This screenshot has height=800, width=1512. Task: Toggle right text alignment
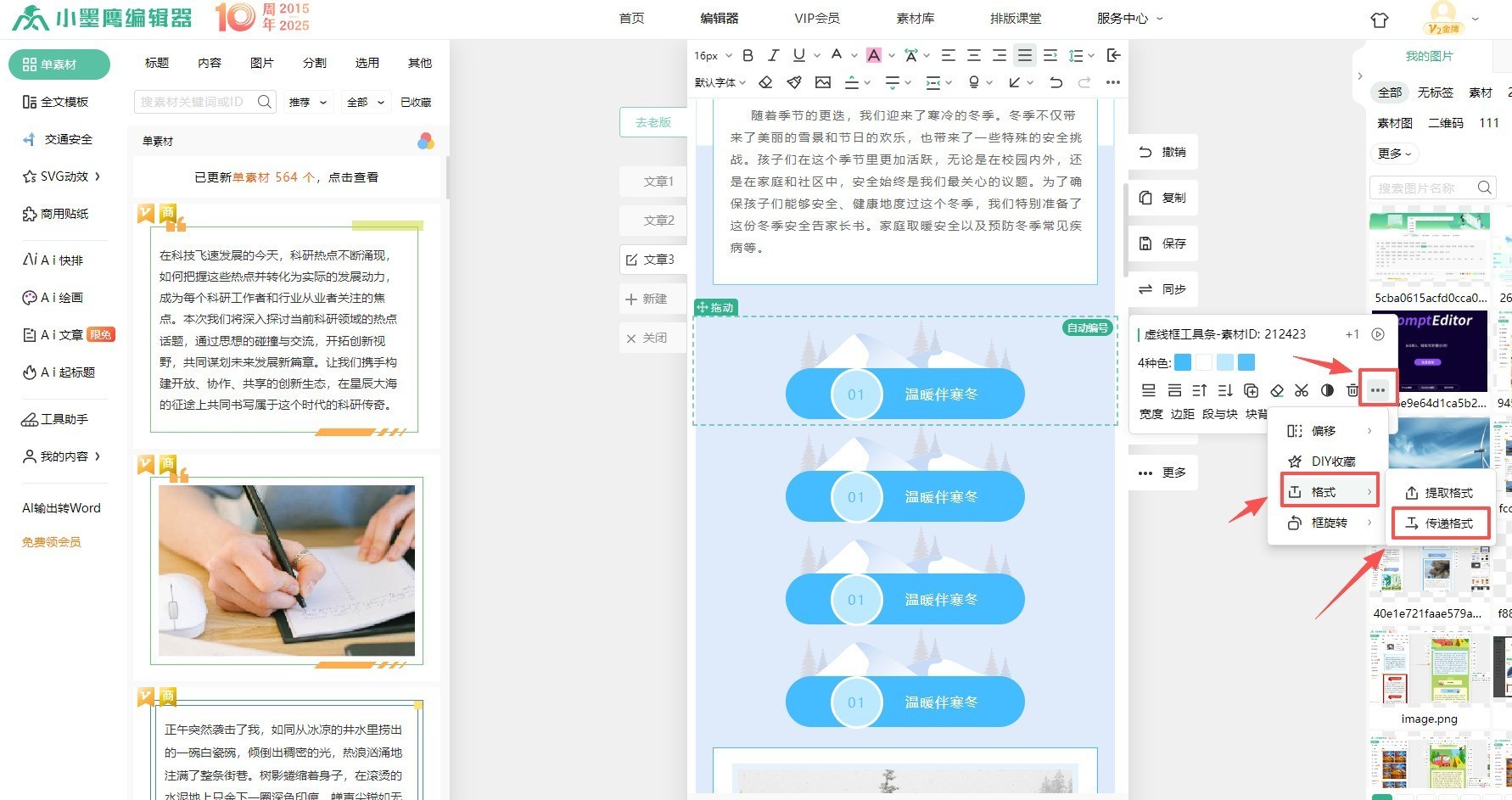click(1000, 55)
